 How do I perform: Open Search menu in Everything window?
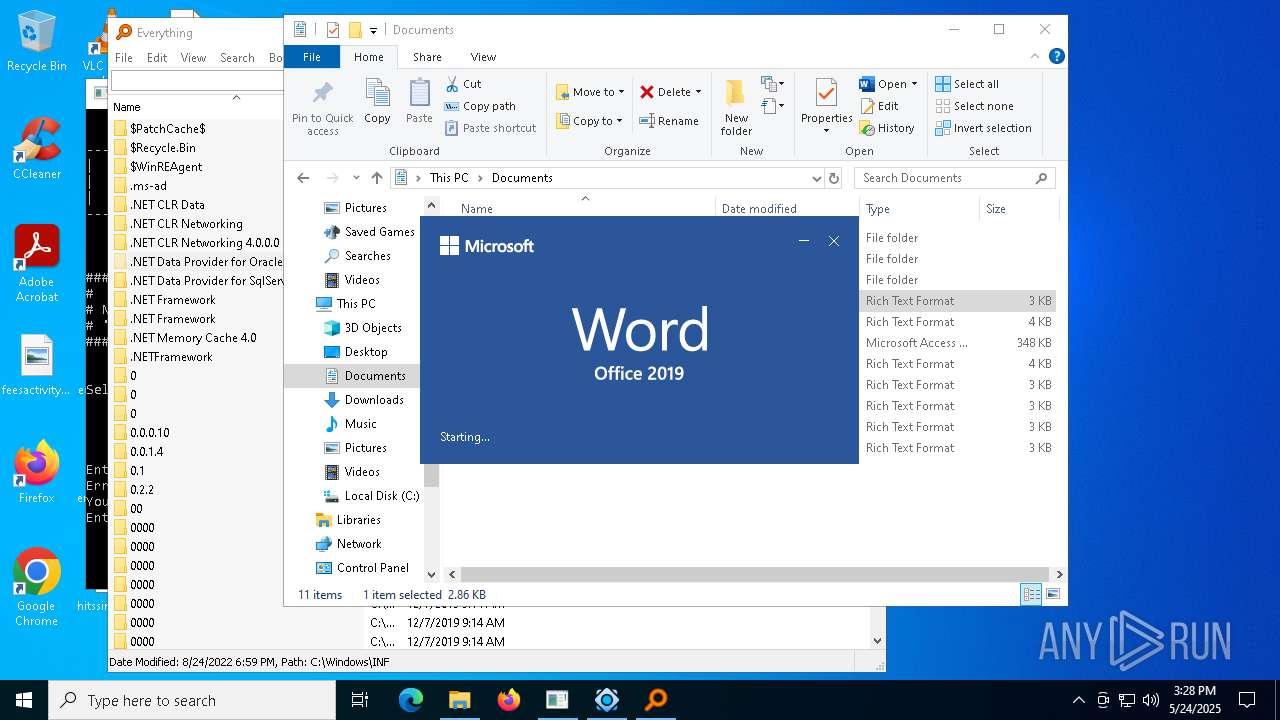237,58
